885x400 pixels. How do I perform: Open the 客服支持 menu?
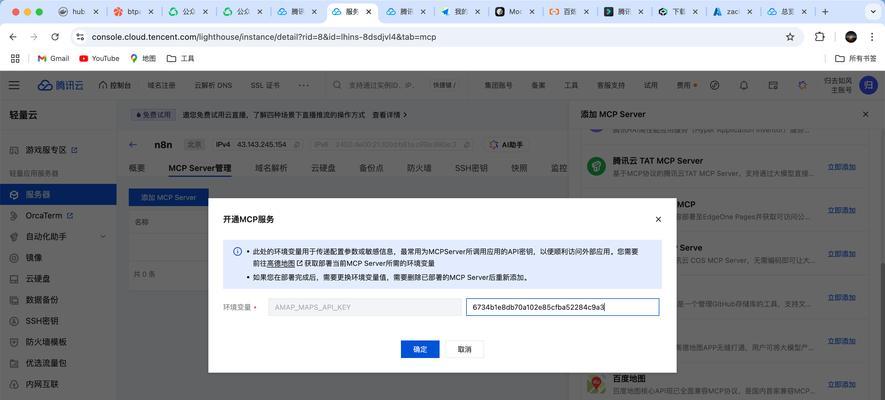coord(611,85)
